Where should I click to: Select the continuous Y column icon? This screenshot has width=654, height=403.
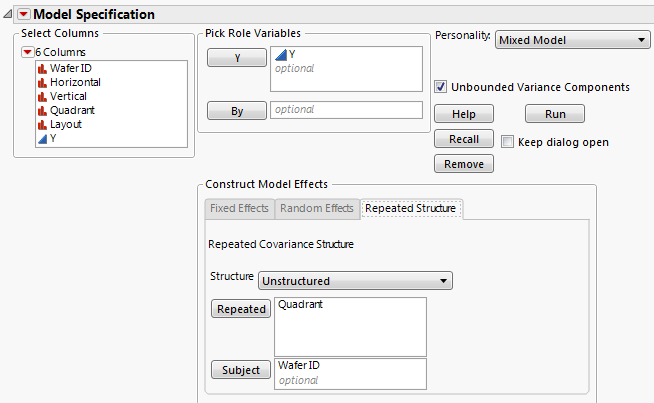click(x=42, y=139)
